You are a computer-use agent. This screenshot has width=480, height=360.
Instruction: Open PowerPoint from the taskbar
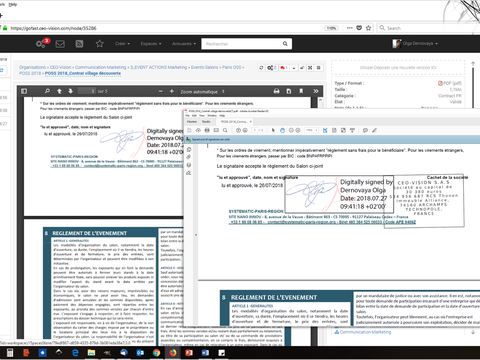point(189,353)
